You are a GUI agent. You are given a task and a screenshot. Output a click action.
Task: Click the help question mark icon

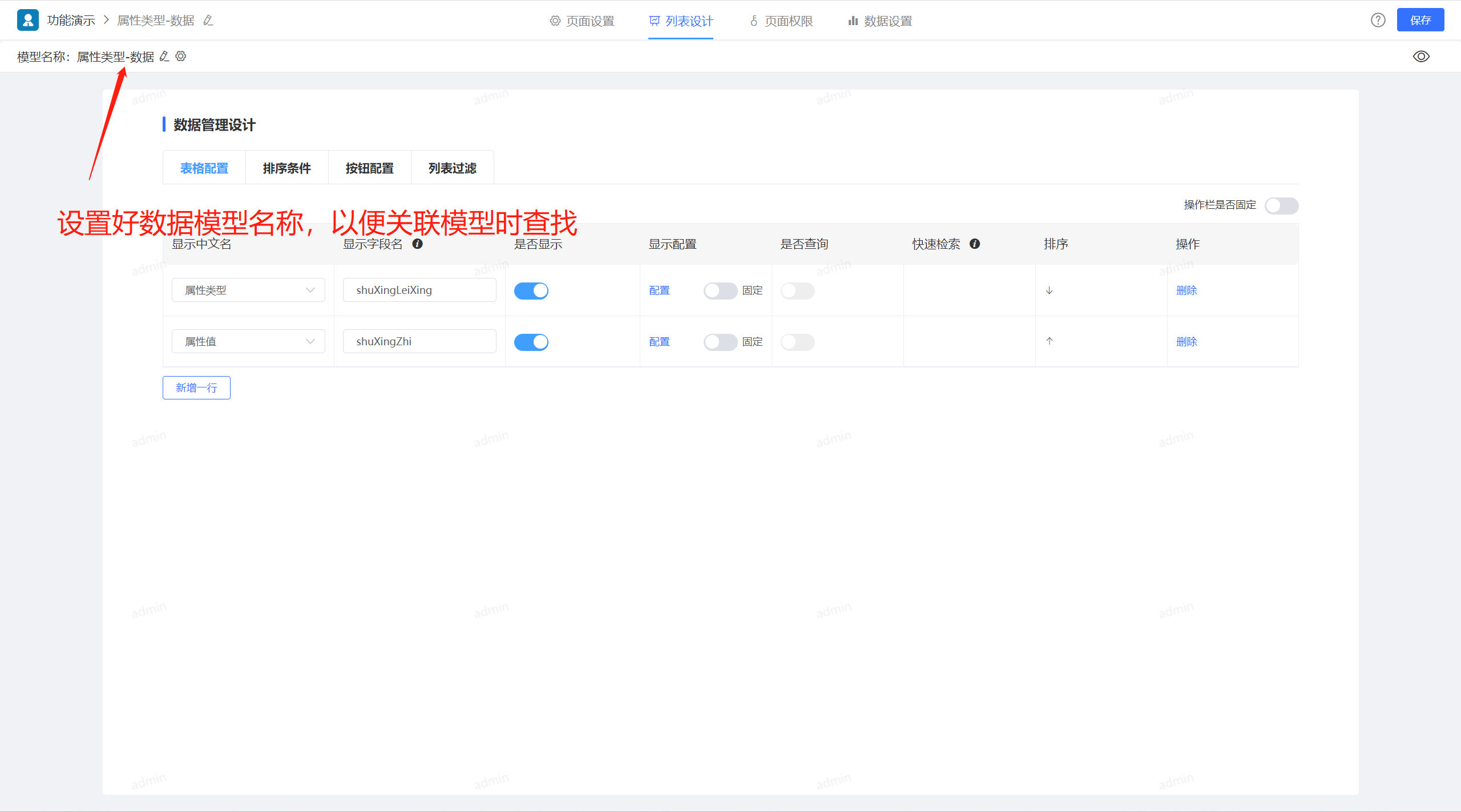[x=1378, y=21]
